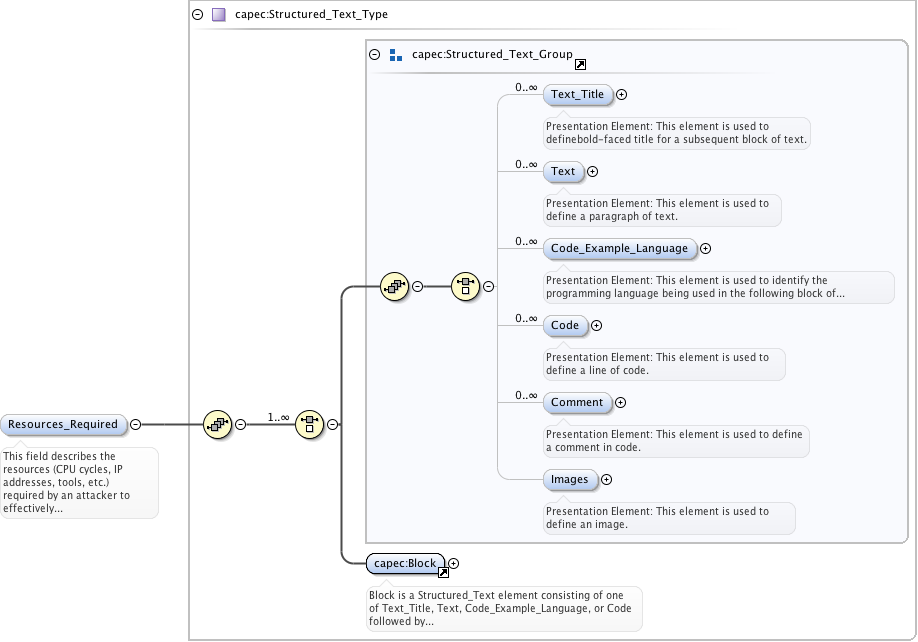Collapse the capec:Structured_Text_Type container

(x=197, y=15)
